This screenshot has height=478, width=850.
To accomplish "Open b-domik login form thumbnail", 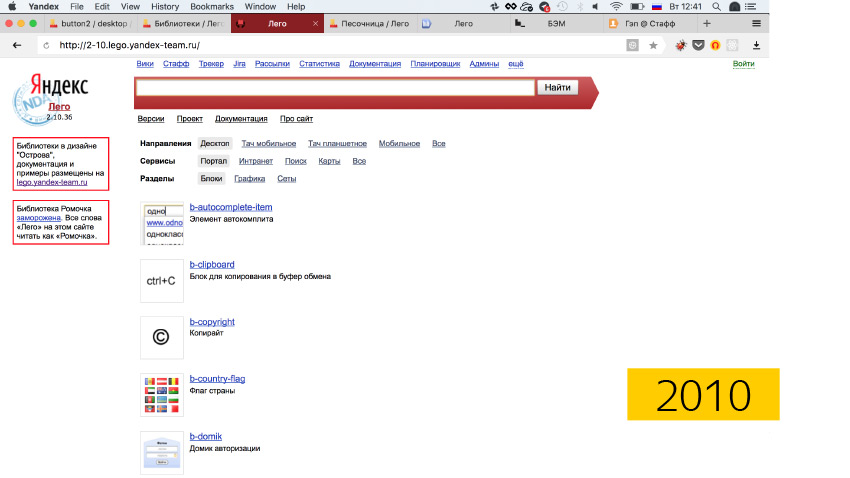I will [x=162, y=453].
